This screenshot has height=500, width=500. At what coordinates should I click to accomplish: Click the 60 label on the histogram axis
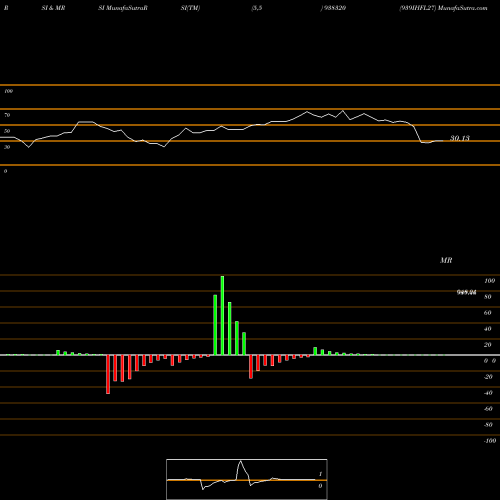tap(488, 313)
